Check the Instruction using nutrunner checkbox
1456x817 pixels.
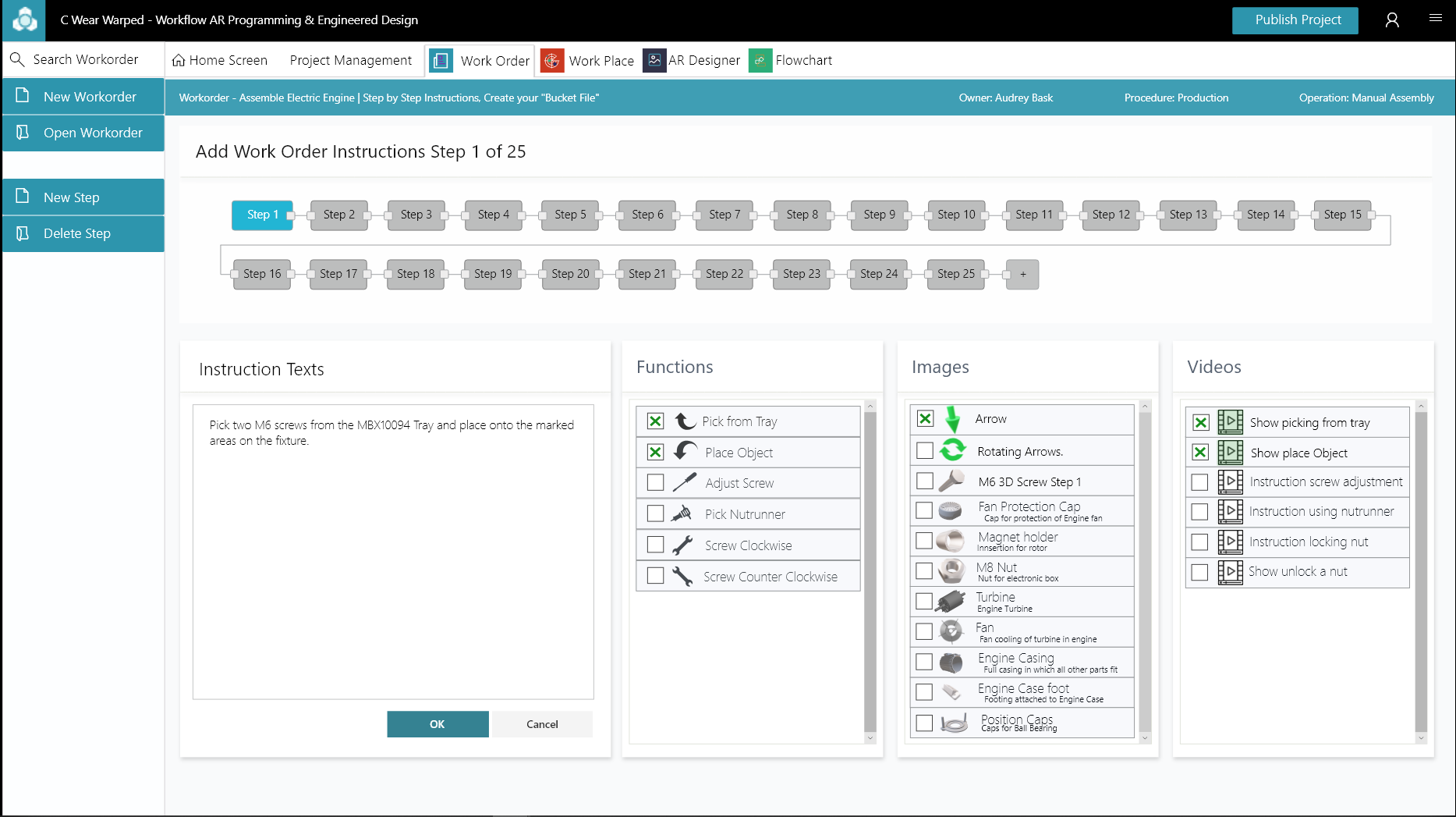(1200, 512)
